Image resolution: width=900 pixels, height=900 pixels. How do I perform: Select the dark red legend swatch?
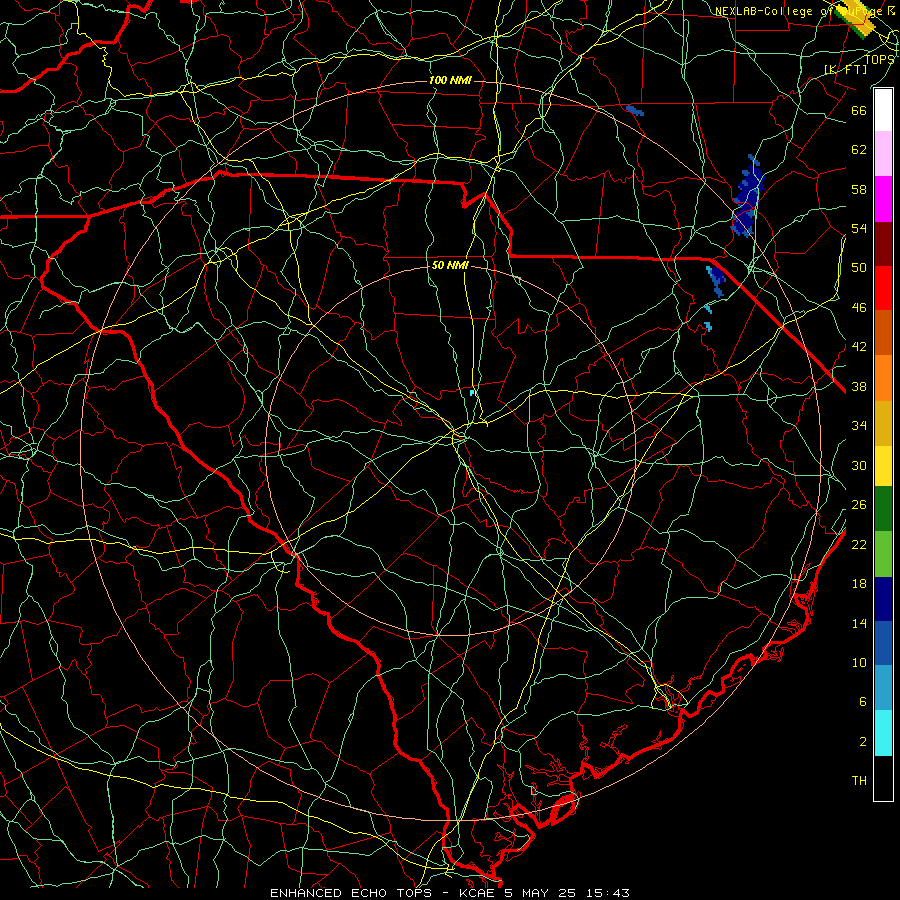tap(883, 244)
